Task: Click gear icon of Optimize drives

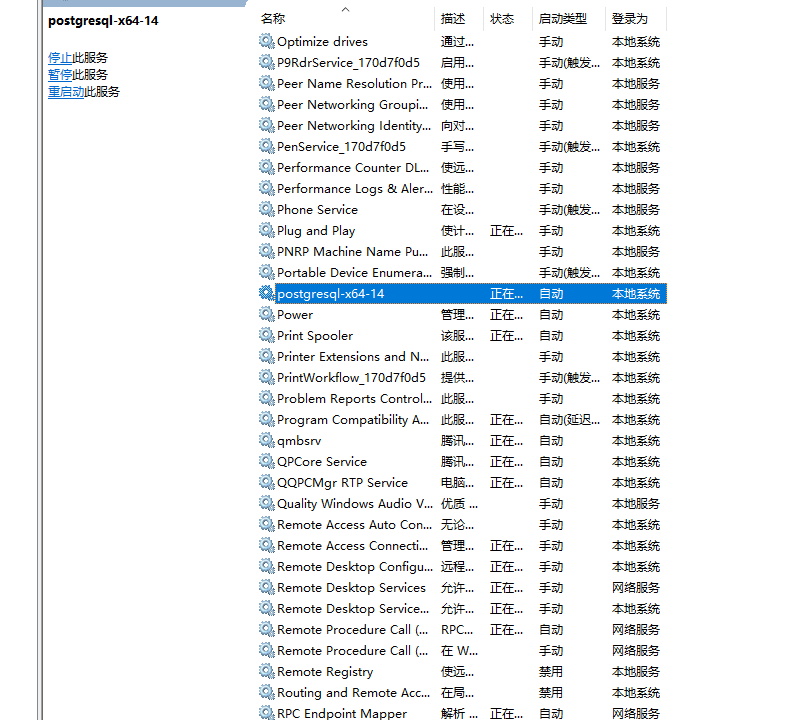Action: pos(267,41)
